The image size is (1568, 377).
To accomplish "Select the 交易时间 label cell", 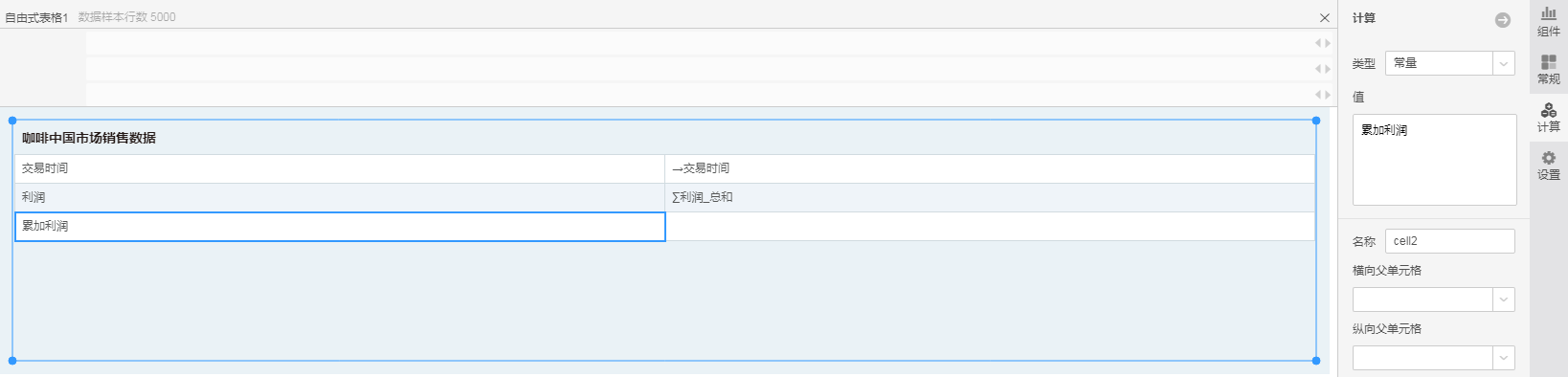I will coord(340,168).
